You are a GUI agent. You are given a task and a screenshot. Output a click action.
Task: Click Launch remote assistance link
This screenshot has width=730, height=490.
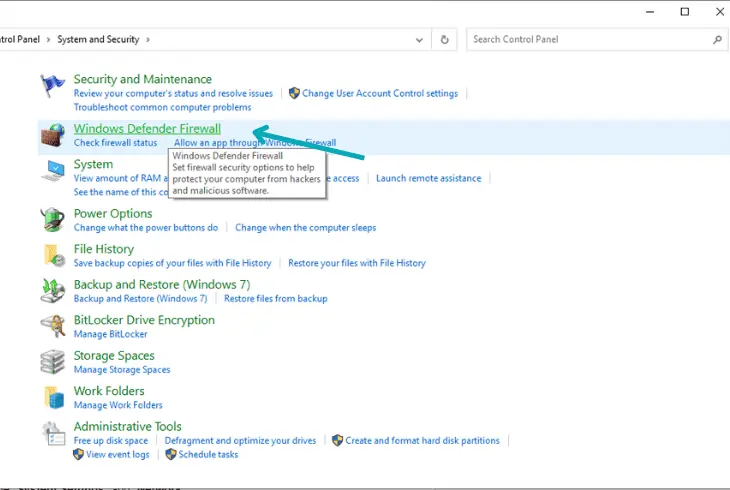(428, 178)
